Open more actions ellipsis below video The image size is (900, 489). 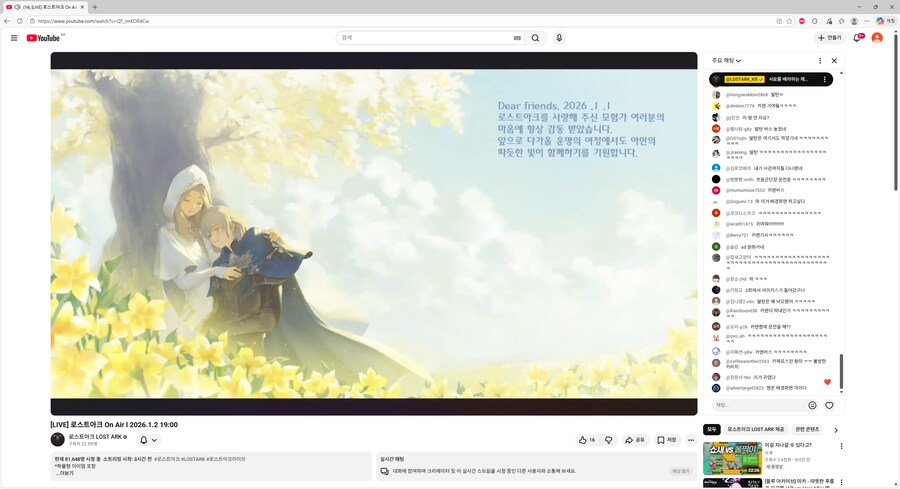(690, 440)
